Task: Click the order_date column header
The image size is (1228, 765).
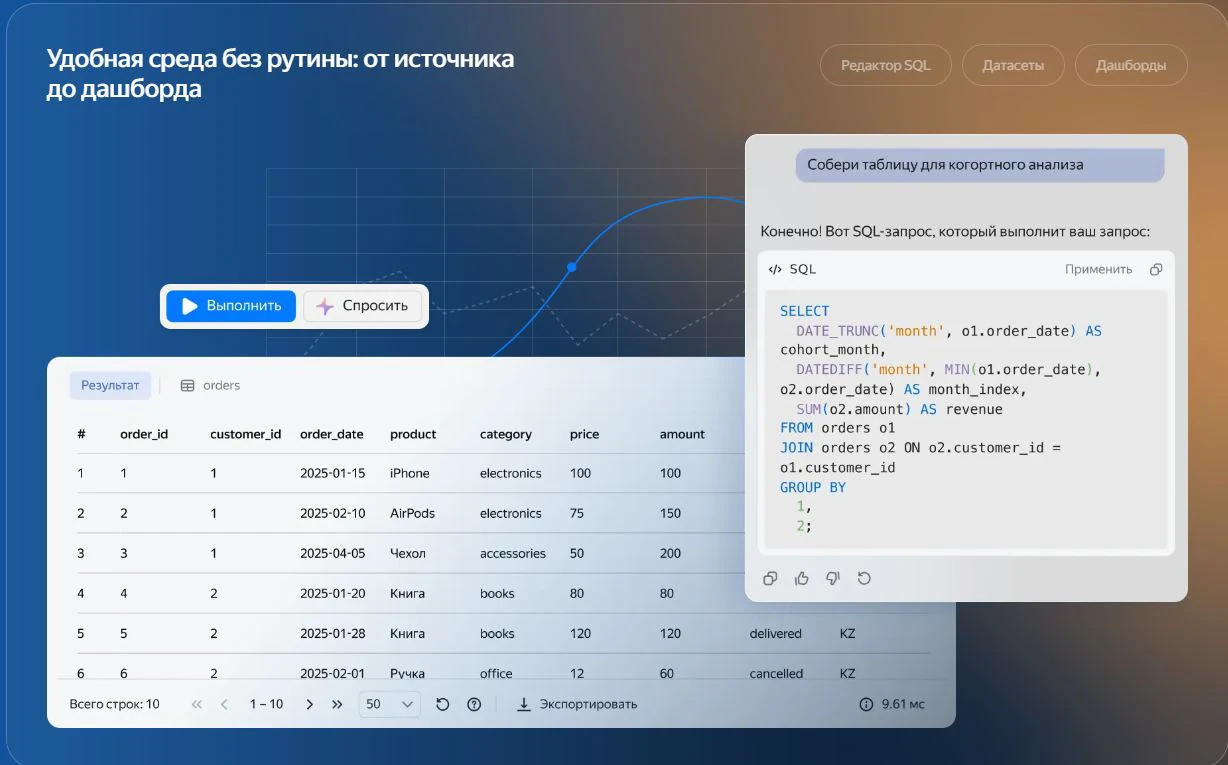Action: (332, 434)
